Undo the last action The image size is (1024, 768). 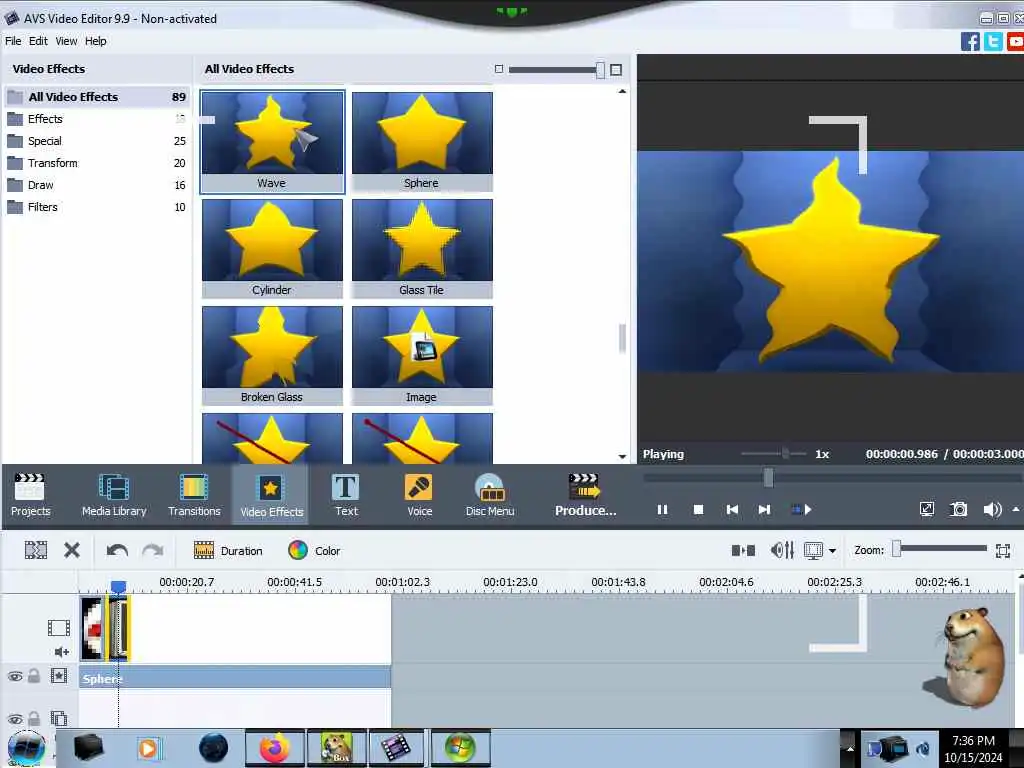[x=118, y=551]
